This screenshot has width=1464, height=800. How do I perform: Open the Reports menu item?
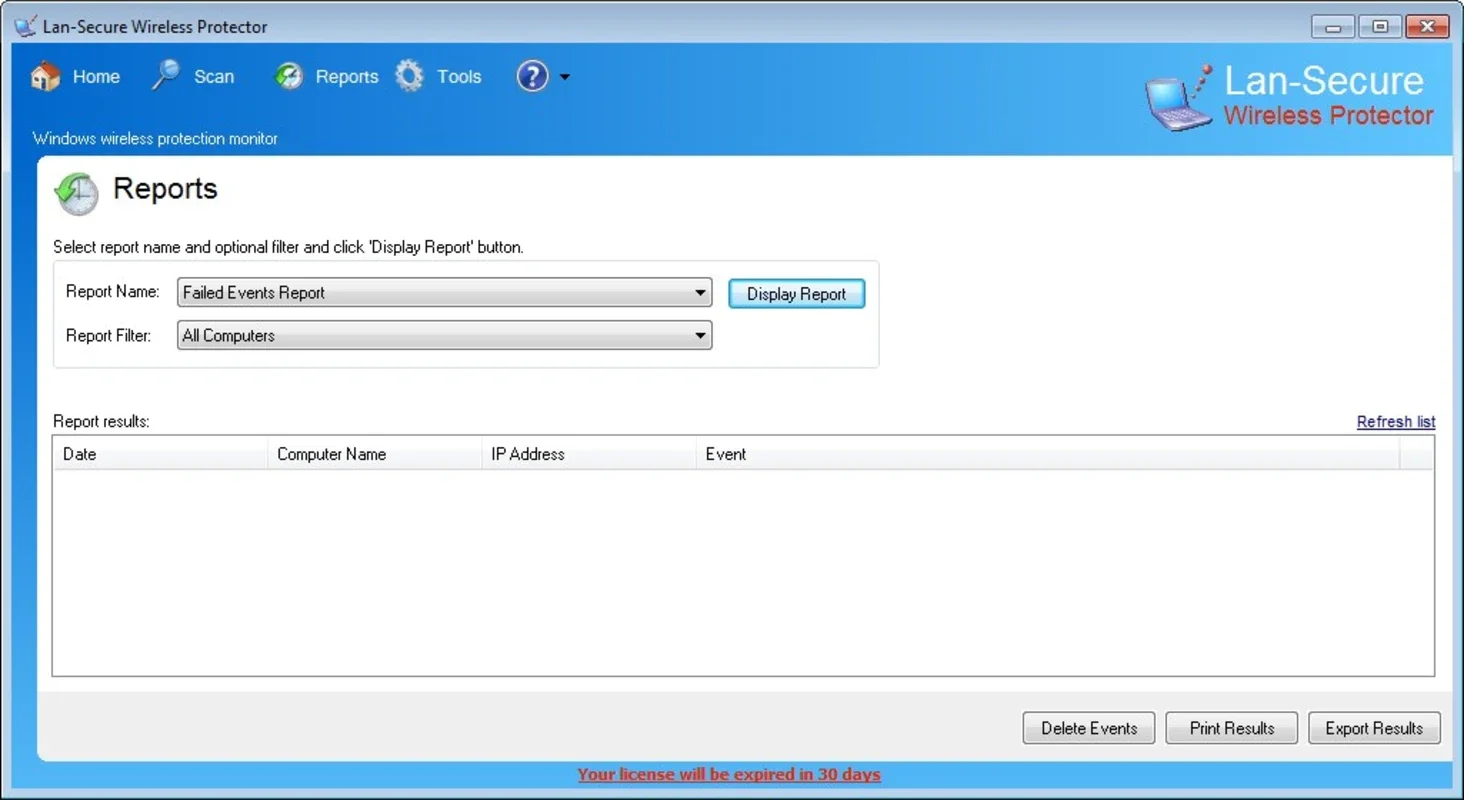[x=347, y=77]
